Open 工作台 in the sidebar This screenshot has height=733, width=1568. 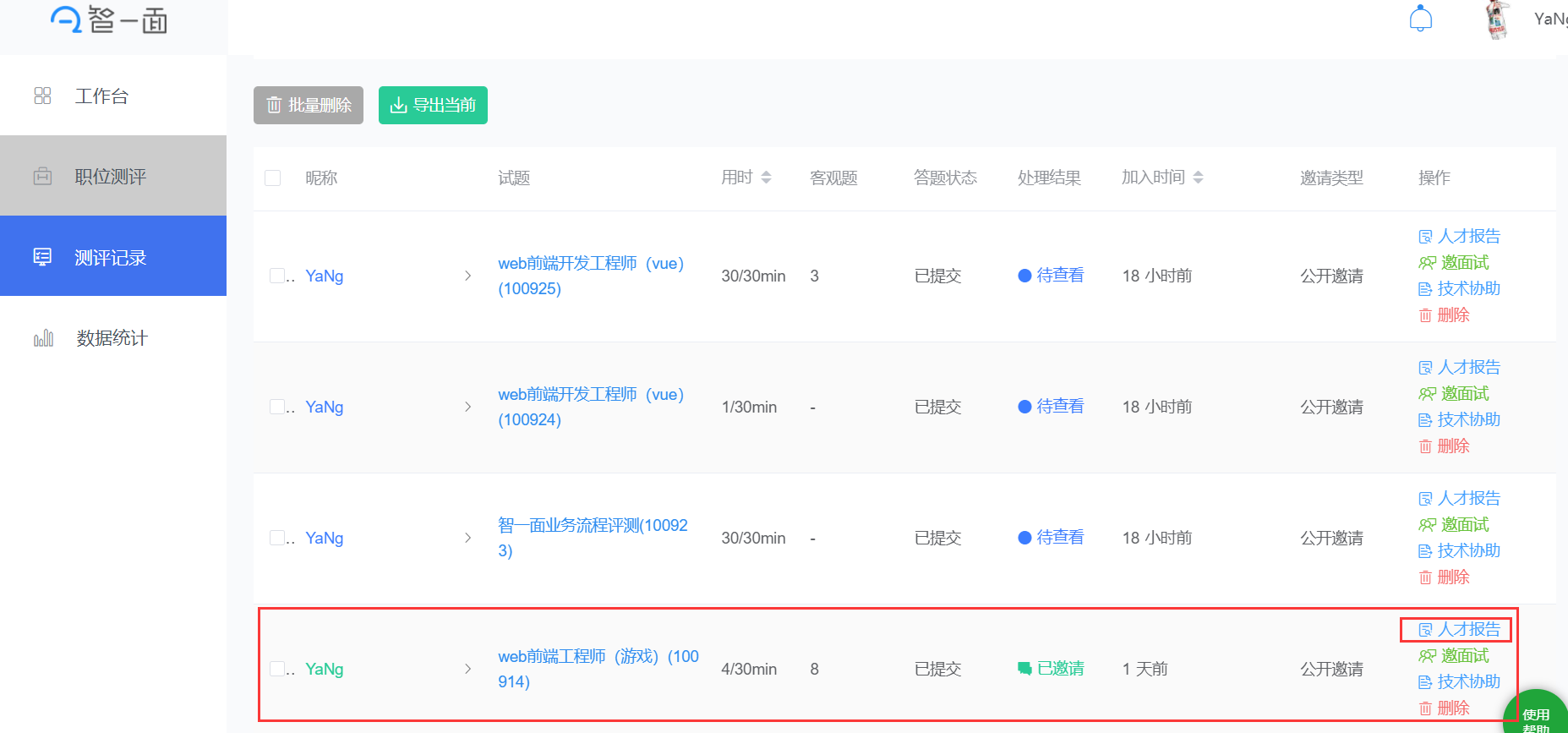tap(113, 96)
